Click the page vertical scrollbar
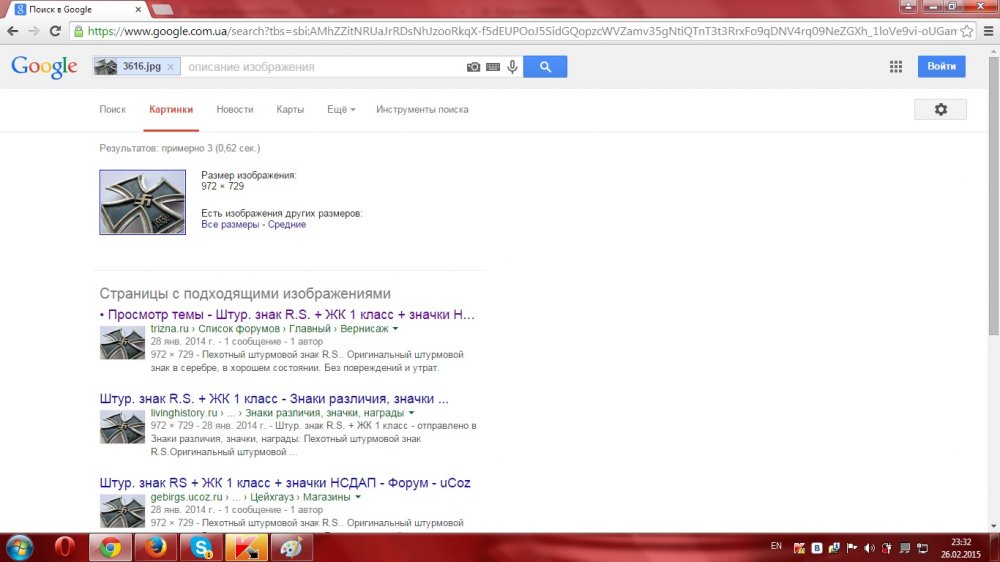The width and height of the screenshot is (1000, 562). (994, 195)
